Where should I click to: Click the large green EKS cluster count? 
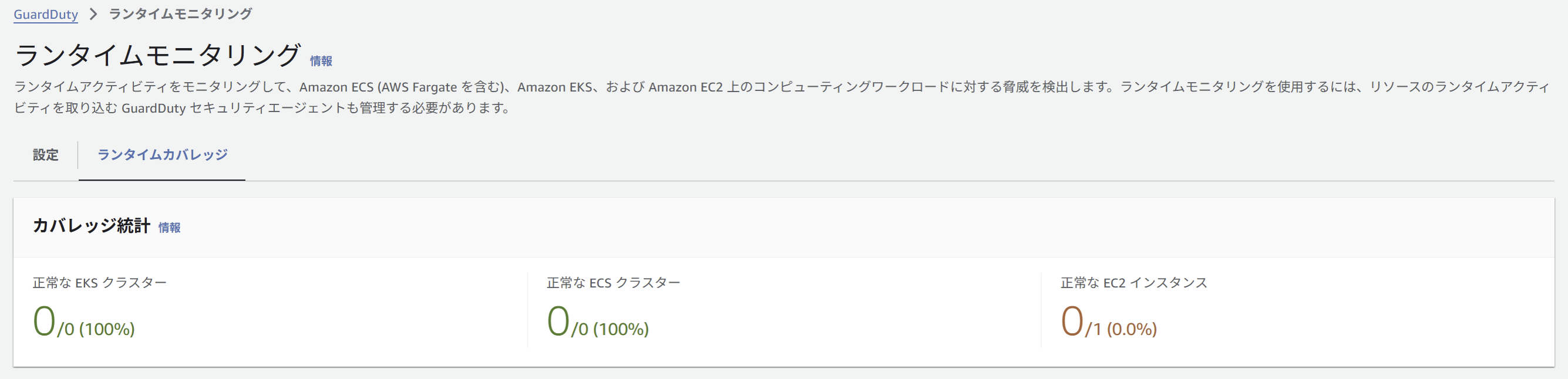pos(44,322)
